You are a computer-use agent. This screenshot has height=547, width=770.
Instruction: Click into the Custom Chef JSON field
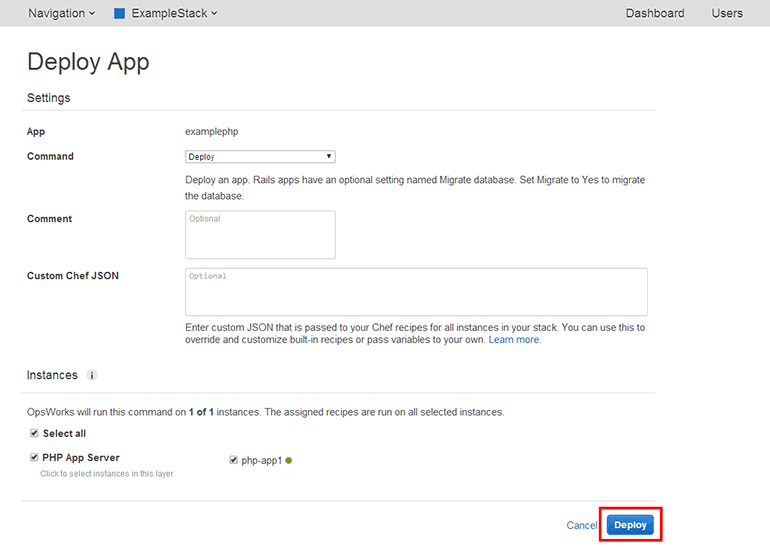416,291
